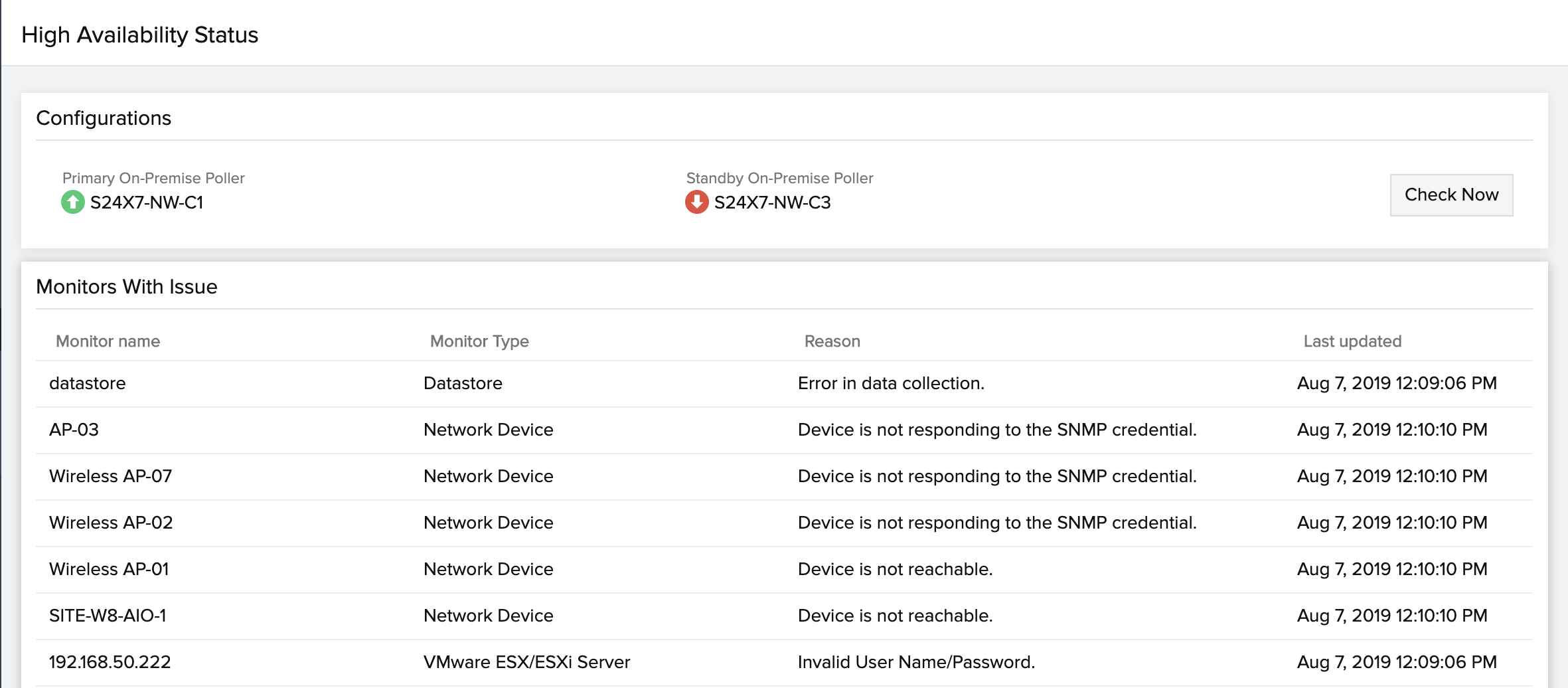Open the datastore monitor row
The width and height of the screenshot is (1568, 688).
pos(88,383)
